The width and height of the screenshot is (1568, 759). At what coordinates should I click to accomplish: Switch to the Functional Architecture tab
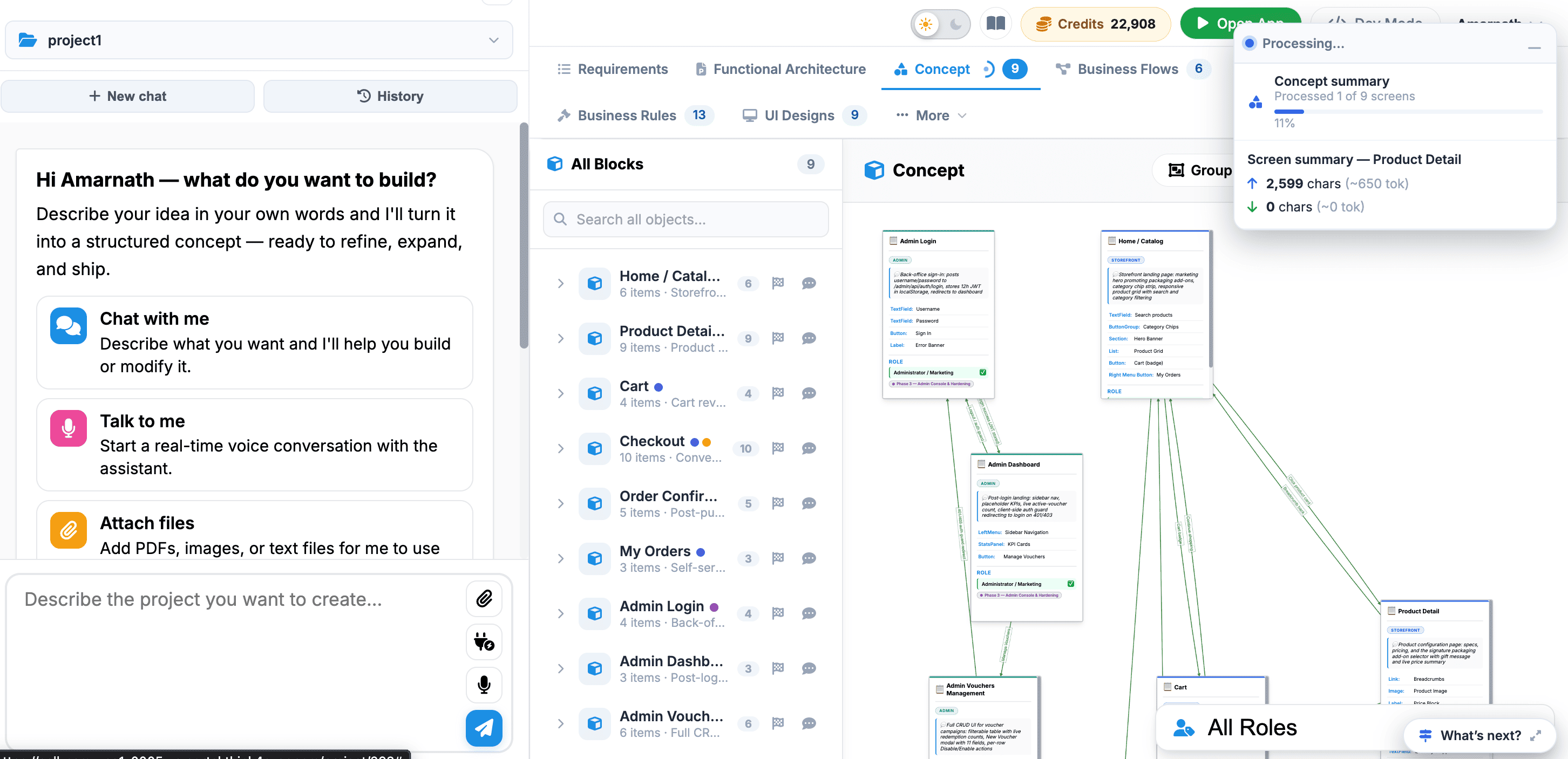[x=780, y=70]
